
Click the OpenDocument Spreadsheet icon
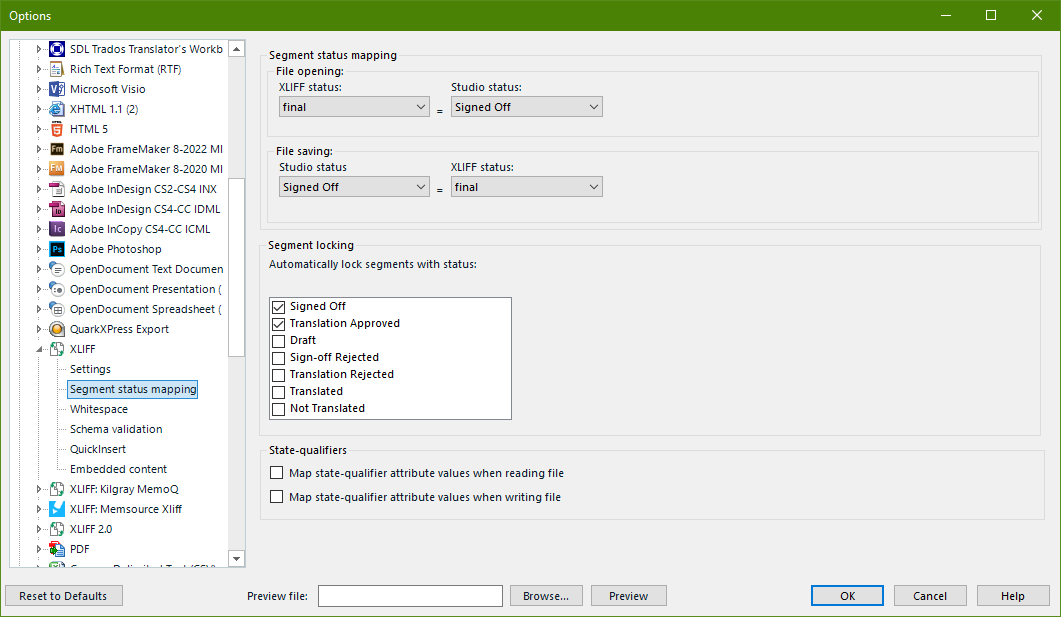coord(58,309)
